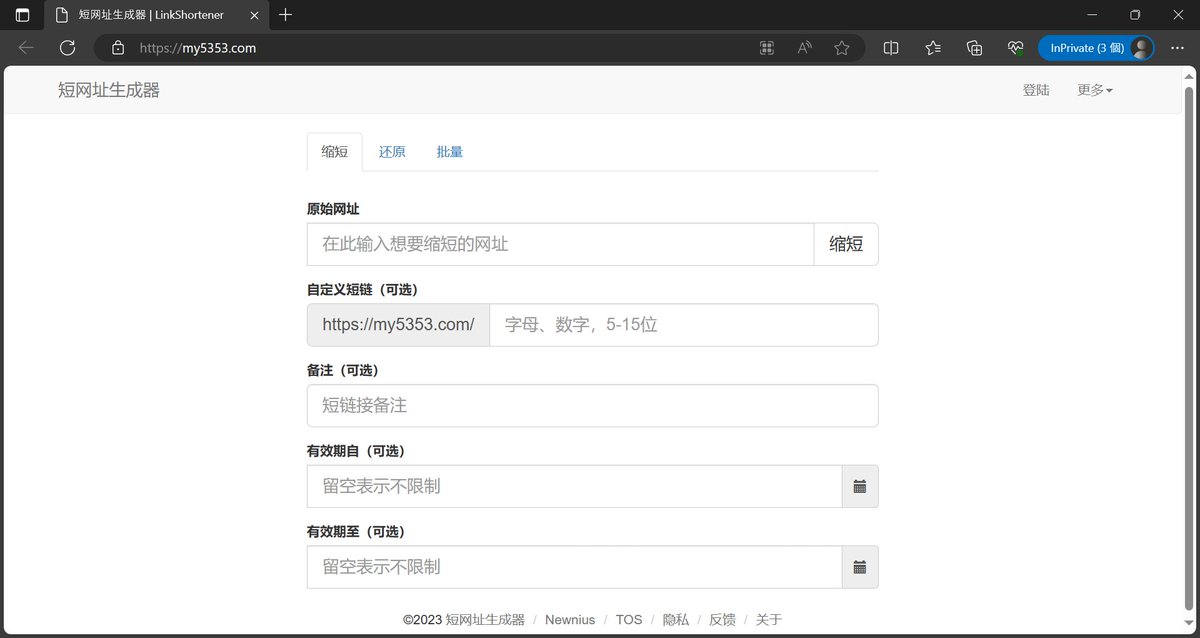1200x638 pixels.
Task: Click the https://my5353.com/ prefix label
Action: [x=398, y=325]
